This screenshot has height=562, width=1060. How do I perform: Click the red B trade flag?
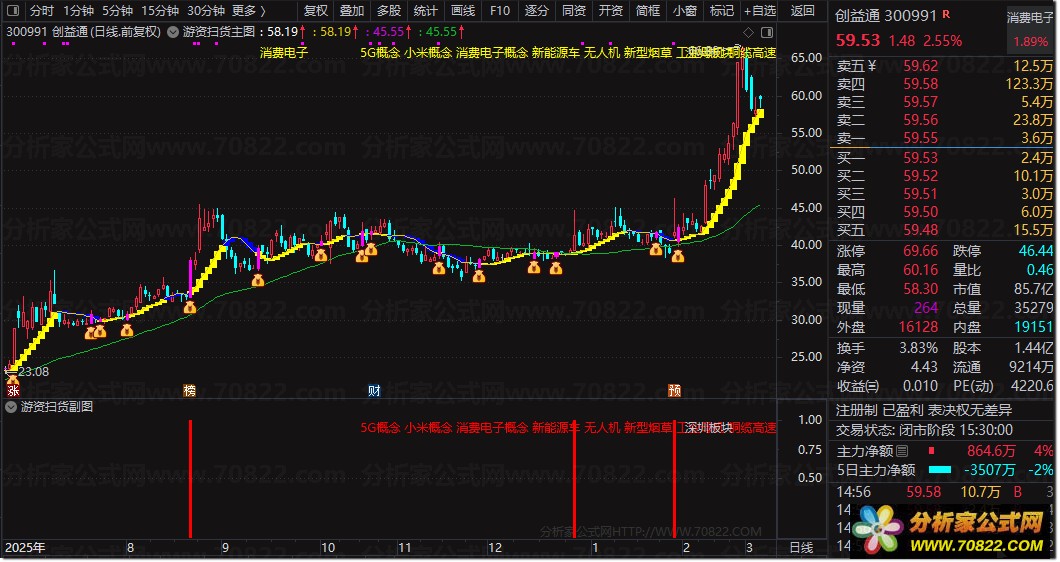click(x=1017, y=492)
